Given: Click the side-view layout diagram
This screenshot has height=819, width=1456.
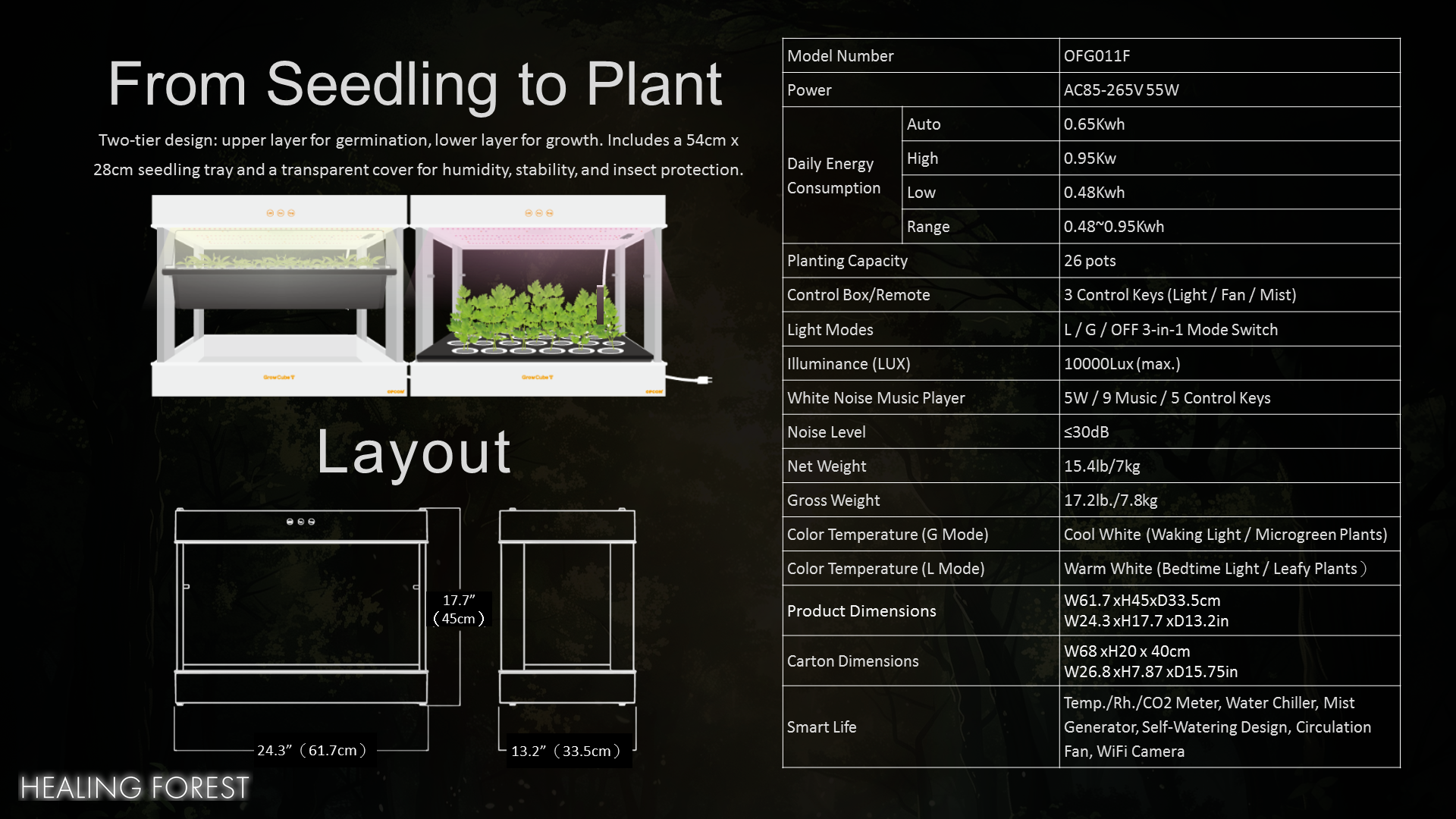Looking at the screenshot, I should pos(567,607).
